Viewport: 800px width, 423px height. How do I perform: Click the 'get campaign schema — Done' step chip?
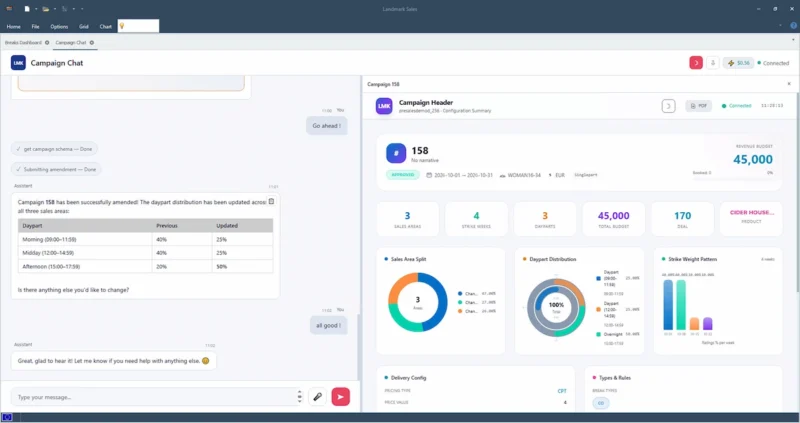pos(54,149)
